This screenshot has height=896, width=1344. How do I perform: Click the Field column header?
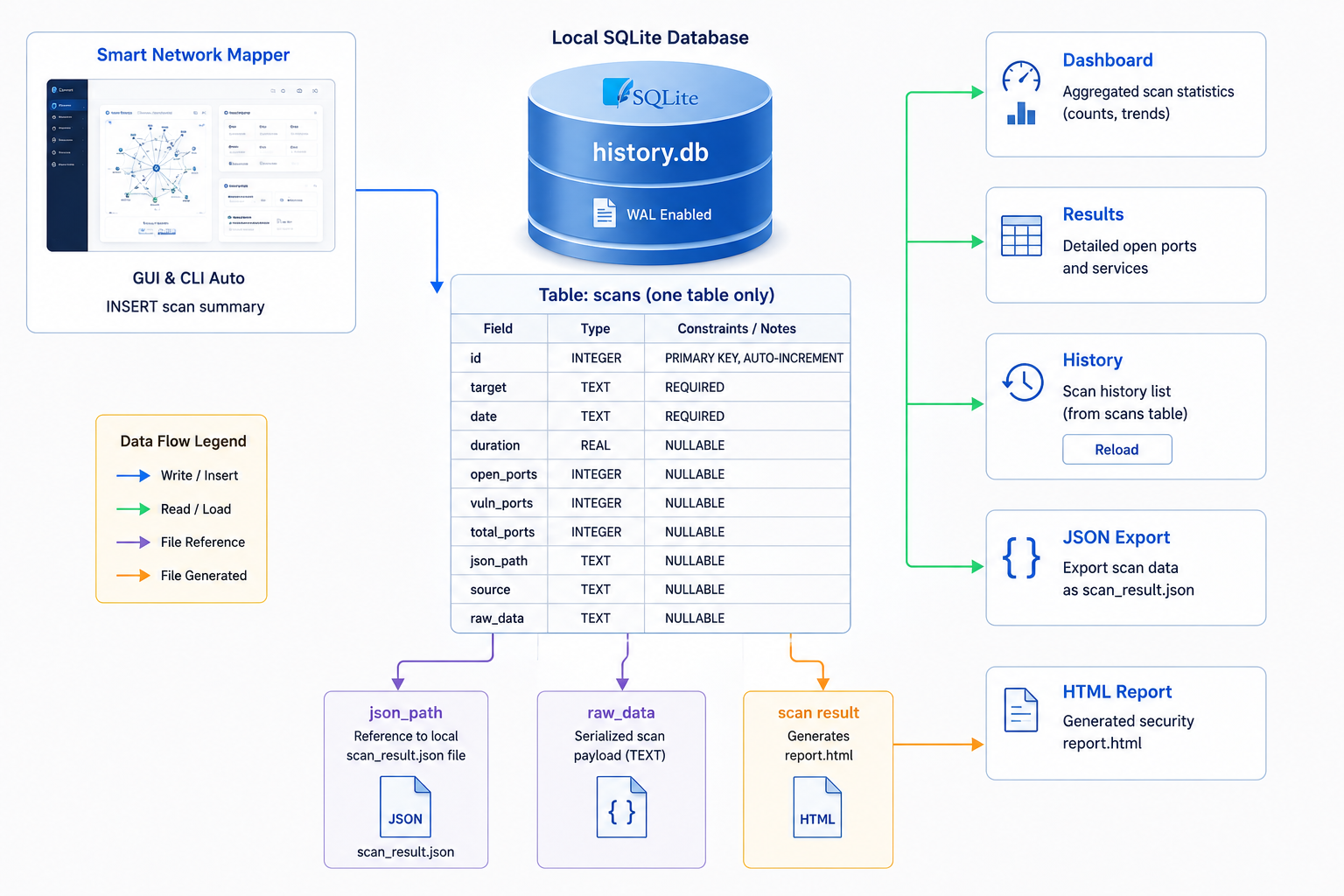[498, 329]
